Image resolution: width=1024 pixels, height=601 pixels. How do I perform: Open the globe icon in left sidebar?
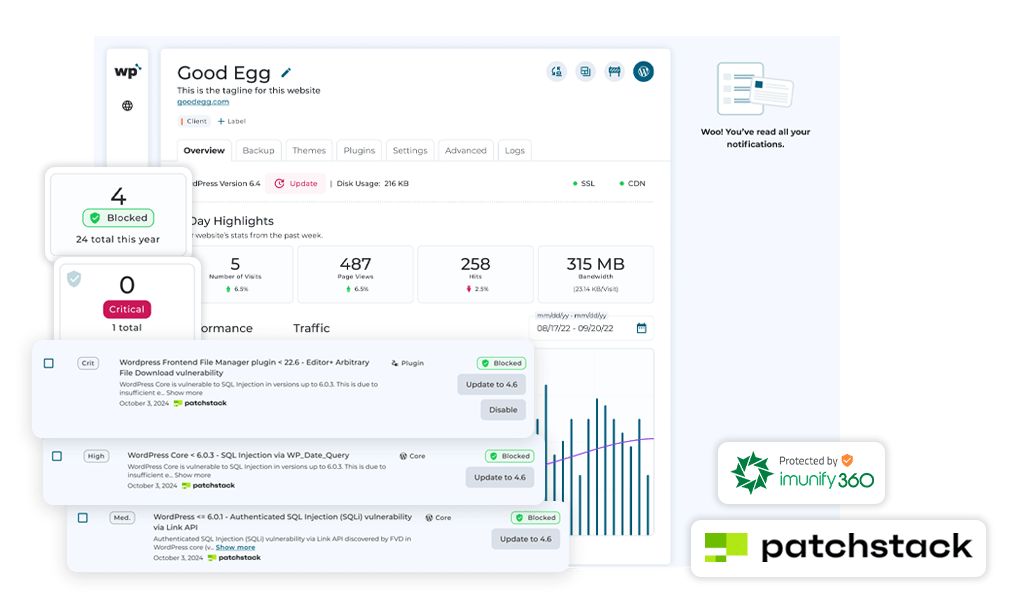(x=127, y=105)
